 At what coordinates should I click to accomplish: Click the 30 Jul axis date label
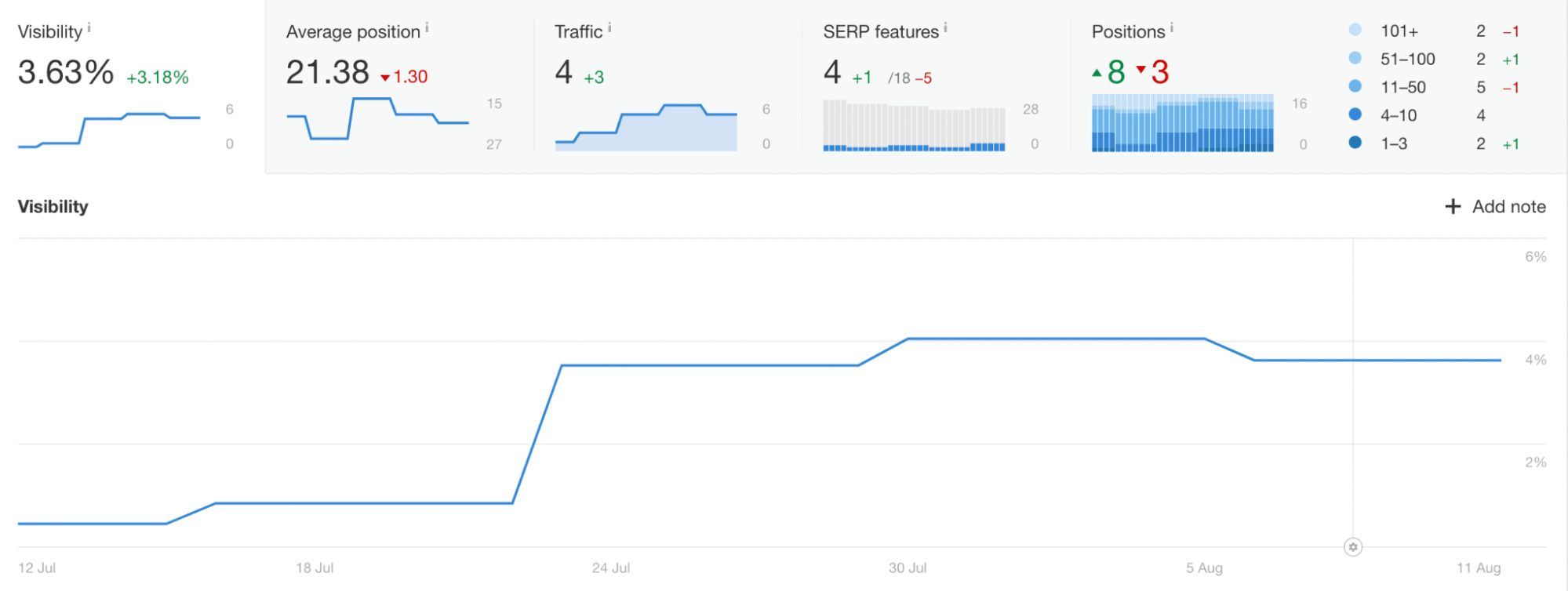tap(908, 568)
